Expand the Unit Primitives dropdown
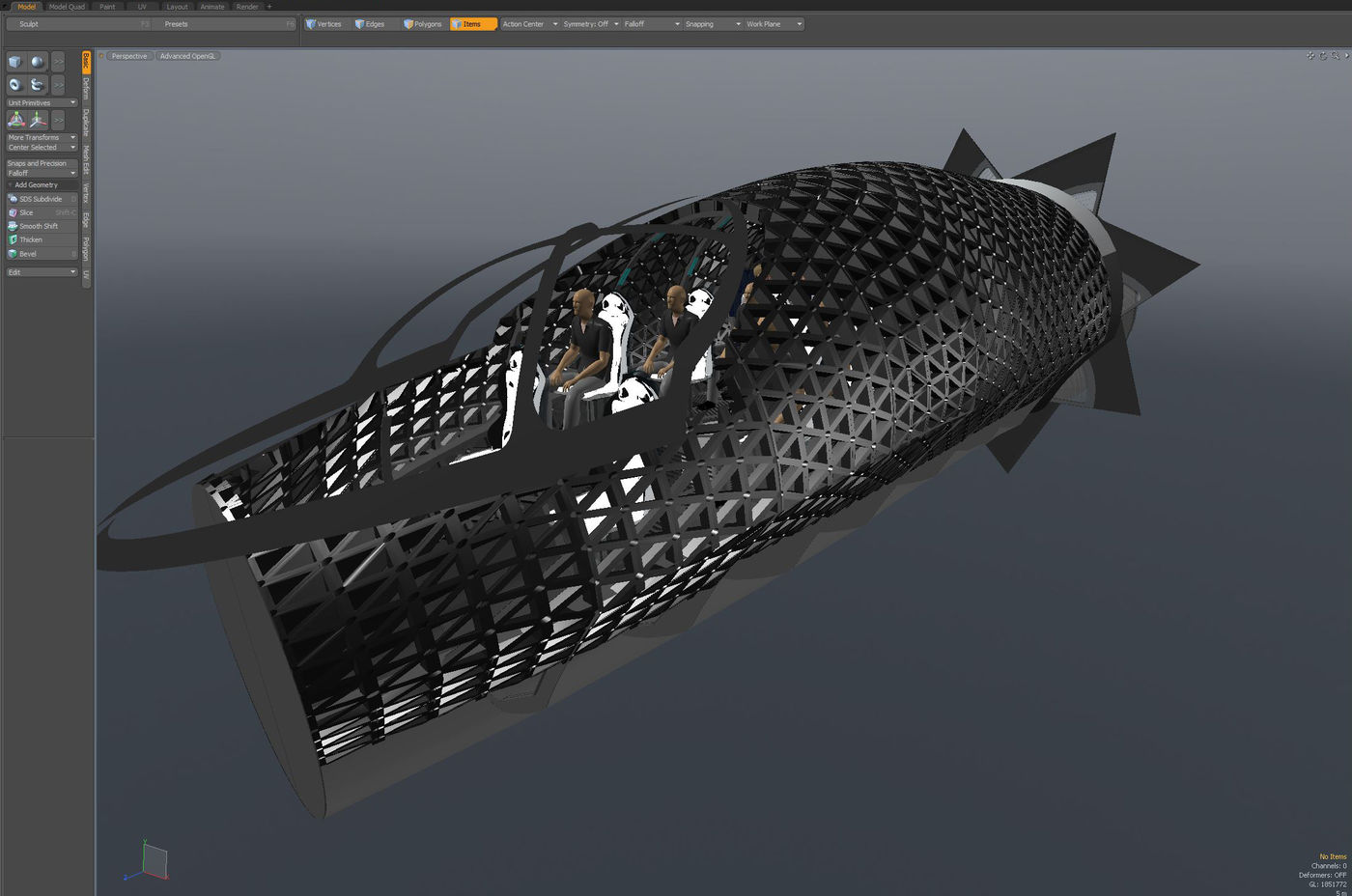The height and width of the screenshot is (896, 1352). point(42,102)
